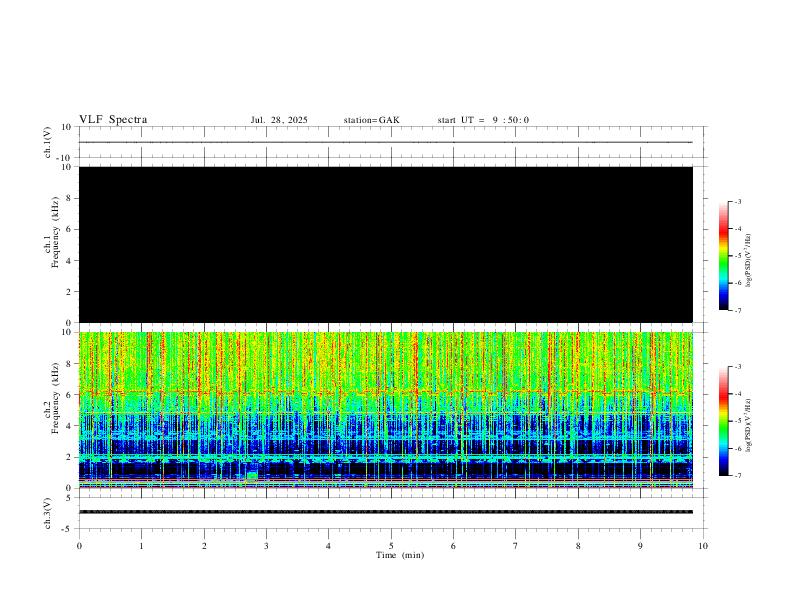The height and width of the screenshot is (612, 792).
Task: Click the 'start UT = 9 :50: 0' text
Action: pyautogui.click(x=483, y=120)
